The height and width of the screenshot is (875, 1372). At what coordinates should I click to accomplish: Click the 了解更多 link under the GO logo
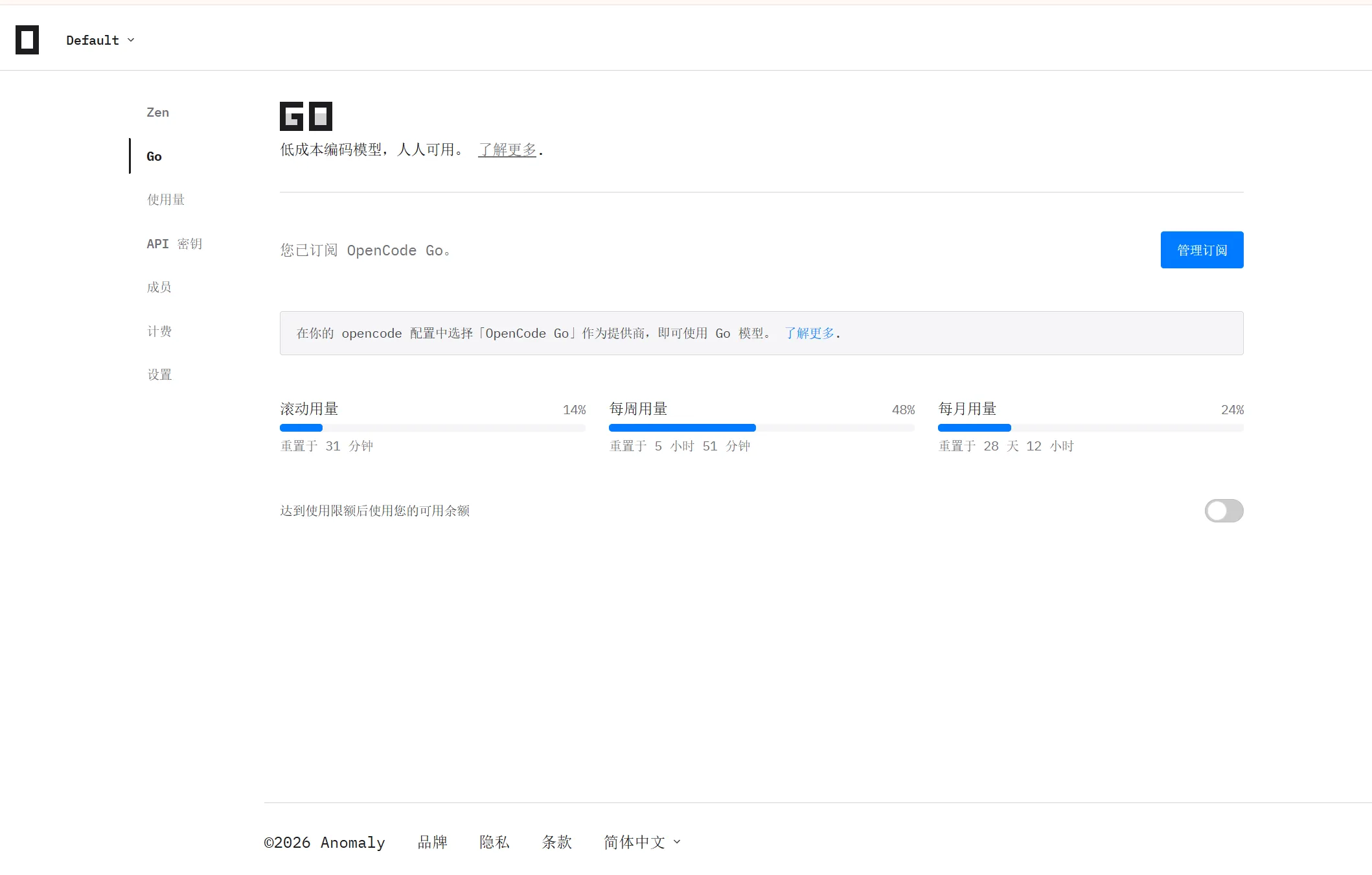click(507, 150)
